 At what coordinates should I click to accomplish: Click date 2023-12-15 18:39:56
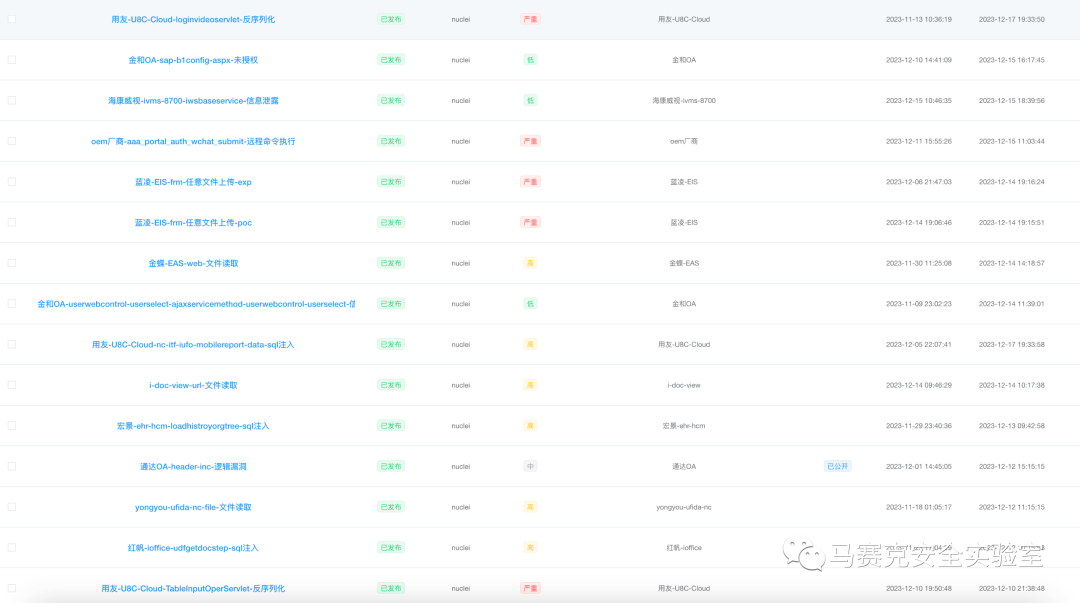point(1012,101)
